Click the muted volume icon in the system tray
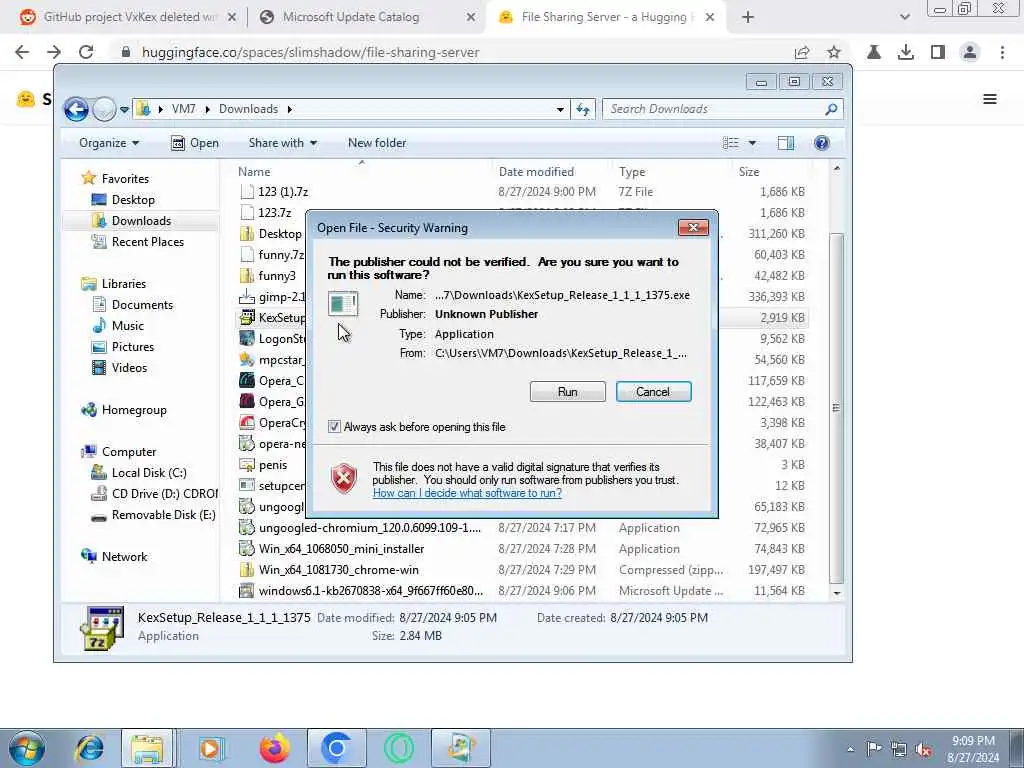 point(923,750)
